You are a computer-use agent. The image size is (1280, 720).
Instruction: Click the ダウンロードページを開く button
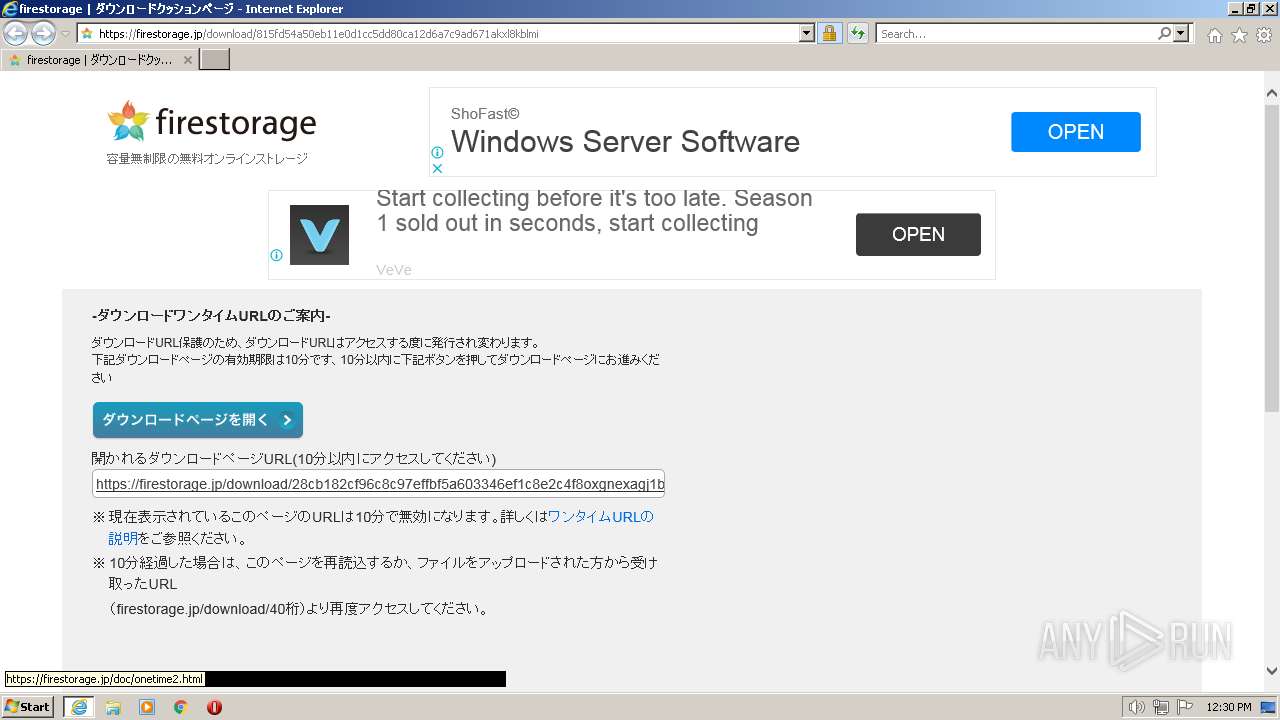pyautogui.click(x=198, y=420)
